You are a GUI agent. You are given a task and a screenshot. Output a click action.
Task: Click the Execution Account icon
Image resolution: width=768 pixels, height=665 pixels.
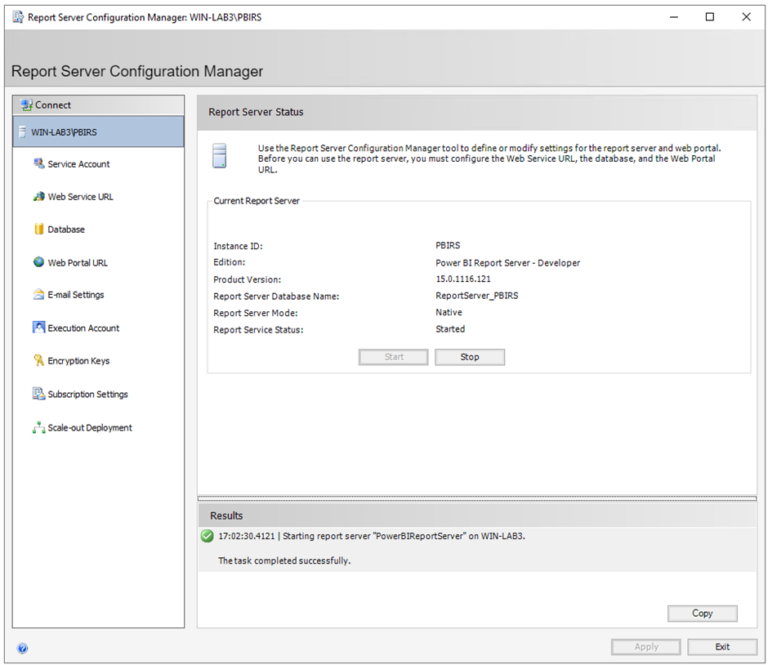(39, 328)
